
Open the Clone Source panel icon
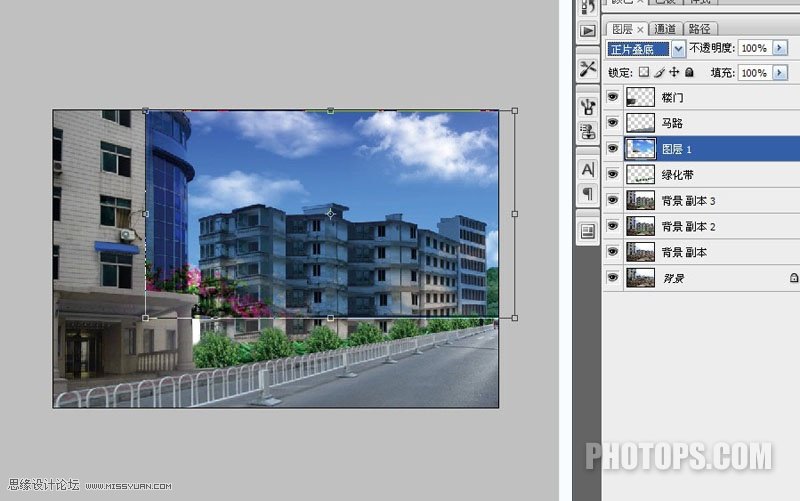pos(588,132)
